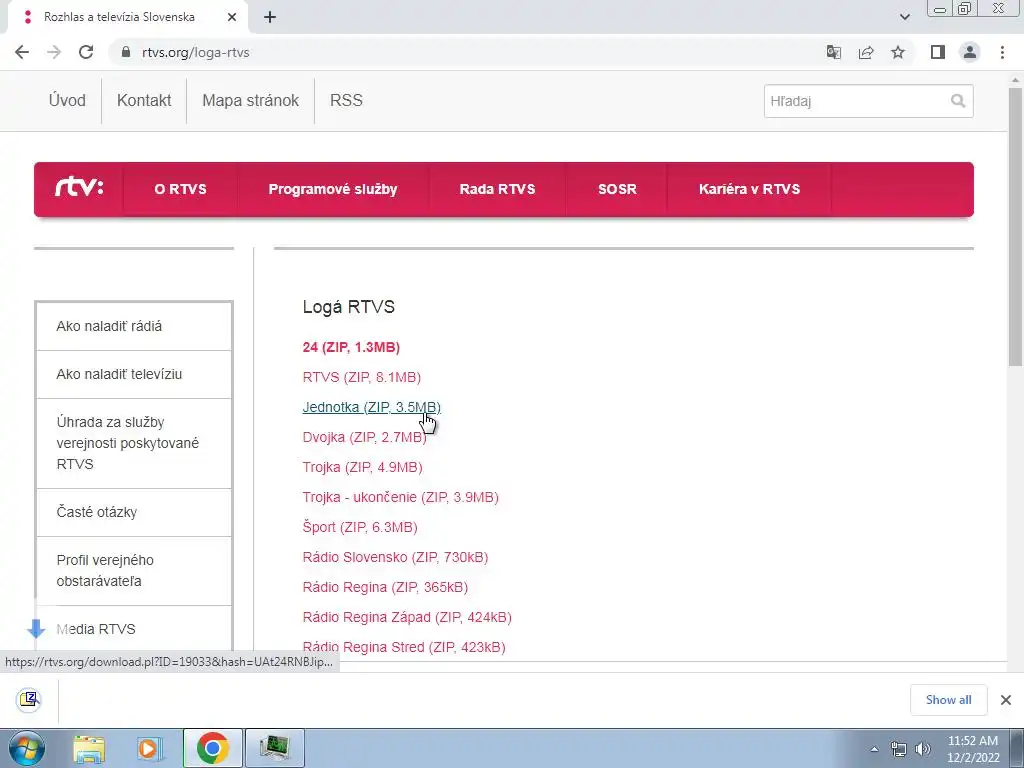This screenshot has width=1024, height=768.
Task: Close the downloads bar with X
Action: coord(1006,700)
